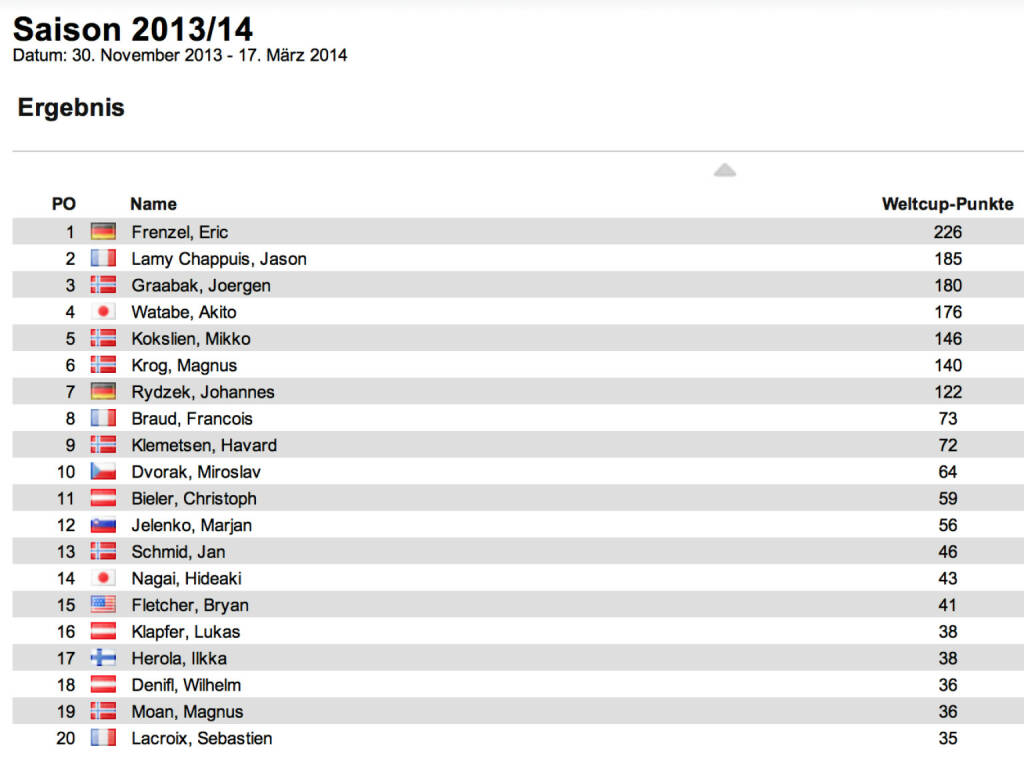Image resolution: width=1024 pixels, height=760 pixels.
Task: Open the athlete entry Rydzek, Johannes
Action: 203,392
